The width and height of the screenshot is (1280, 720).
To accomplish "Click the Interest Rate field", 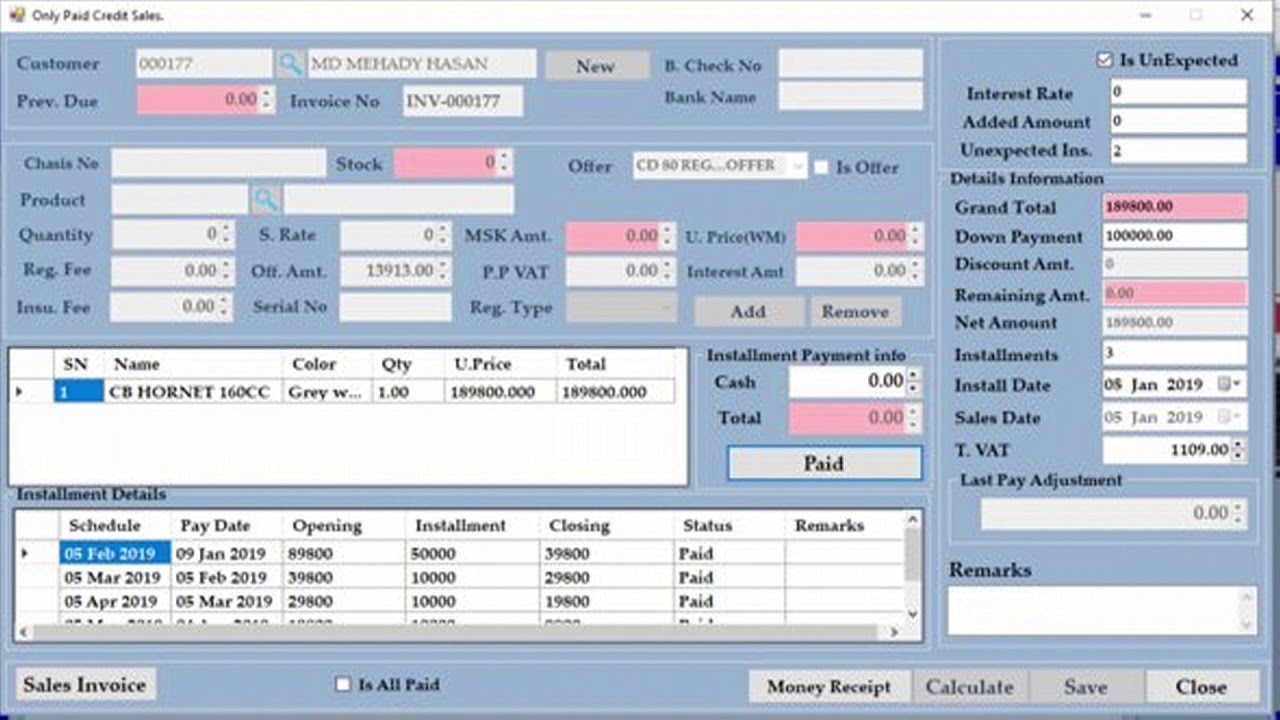I will click(x=1179, y=92).
